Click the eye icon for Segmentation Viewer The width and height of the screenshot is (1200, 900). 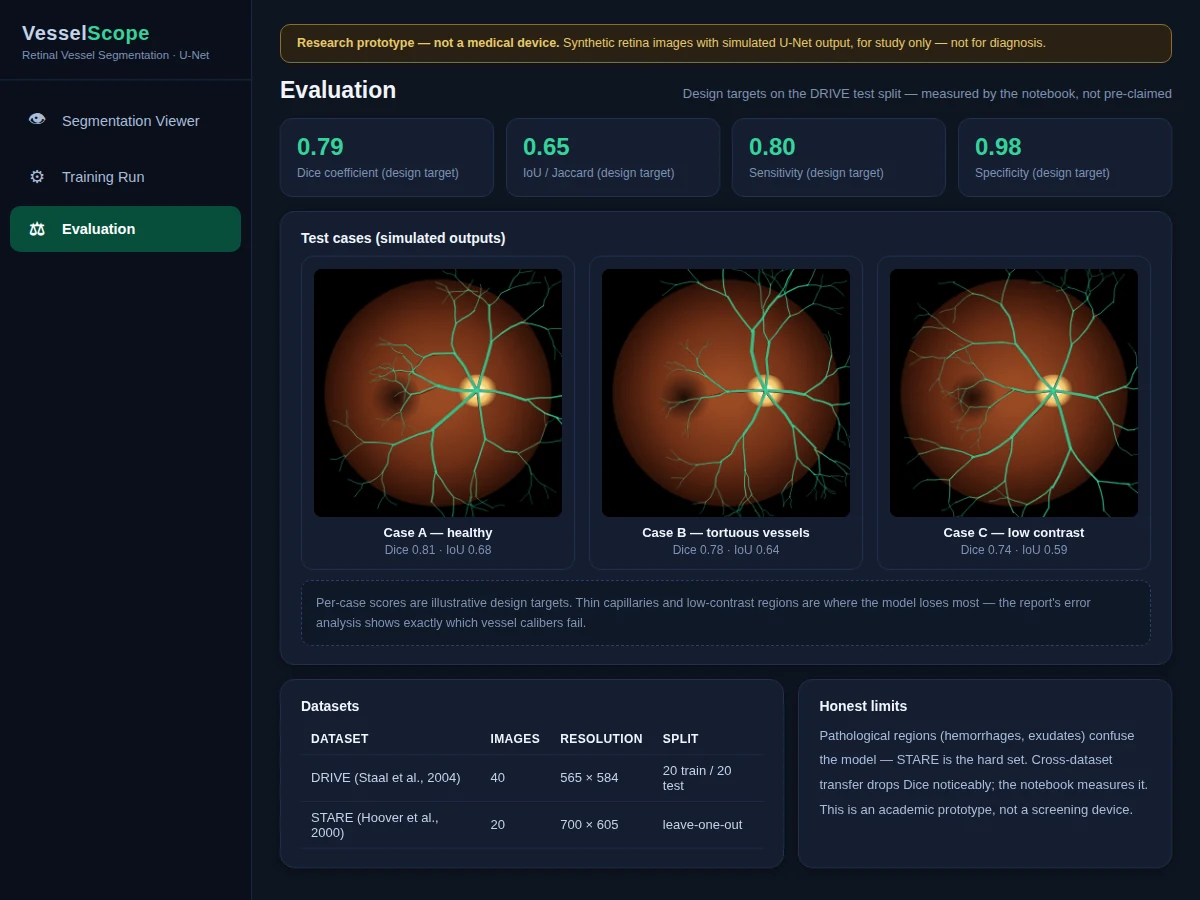point(37,120)
